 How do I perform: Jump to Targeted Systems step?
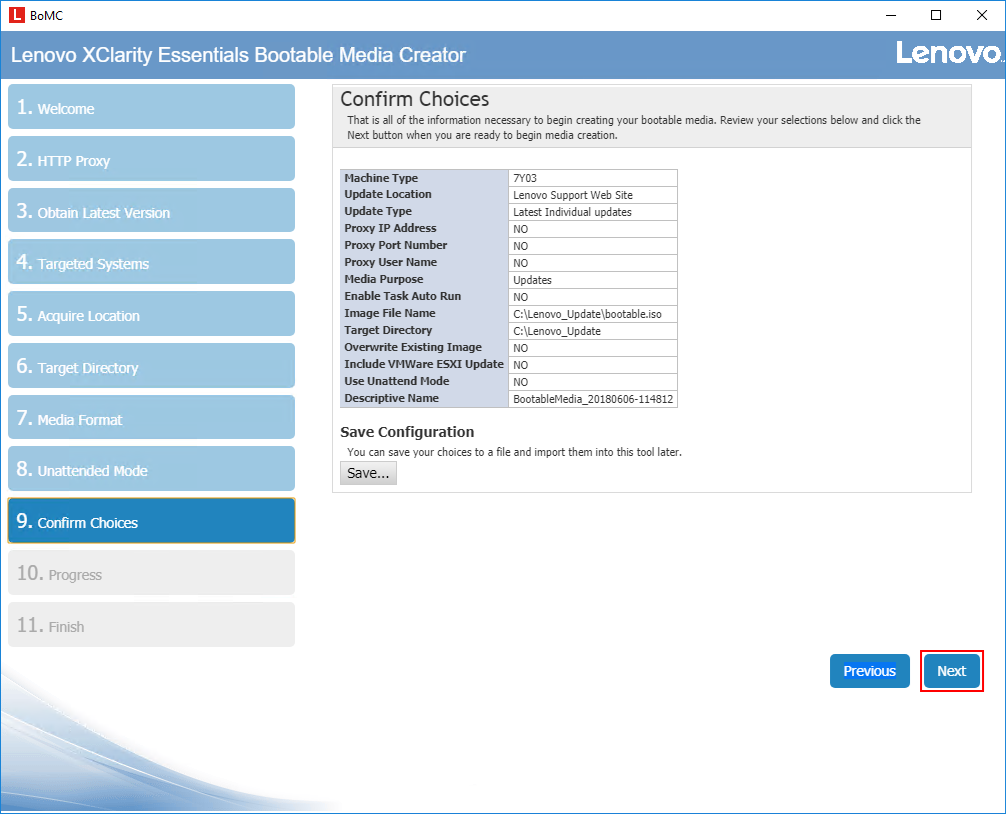pyautogui.click(x=151, y=262)
